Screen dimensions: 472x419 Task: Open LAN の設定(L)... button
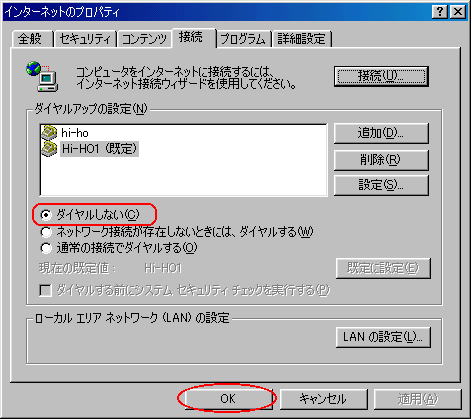pos(383,337)
